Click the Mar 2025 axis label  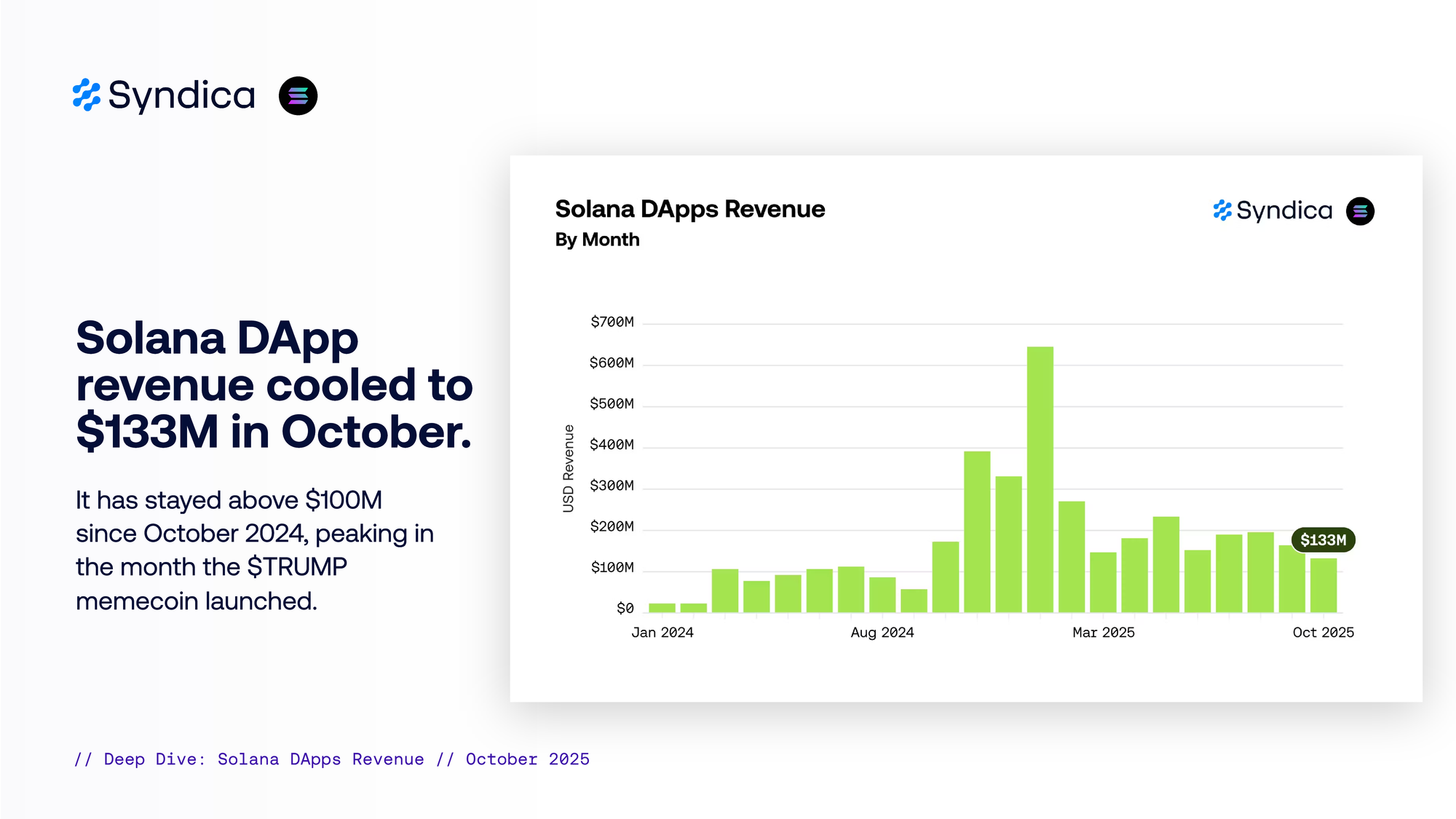tap(1103, 633)
